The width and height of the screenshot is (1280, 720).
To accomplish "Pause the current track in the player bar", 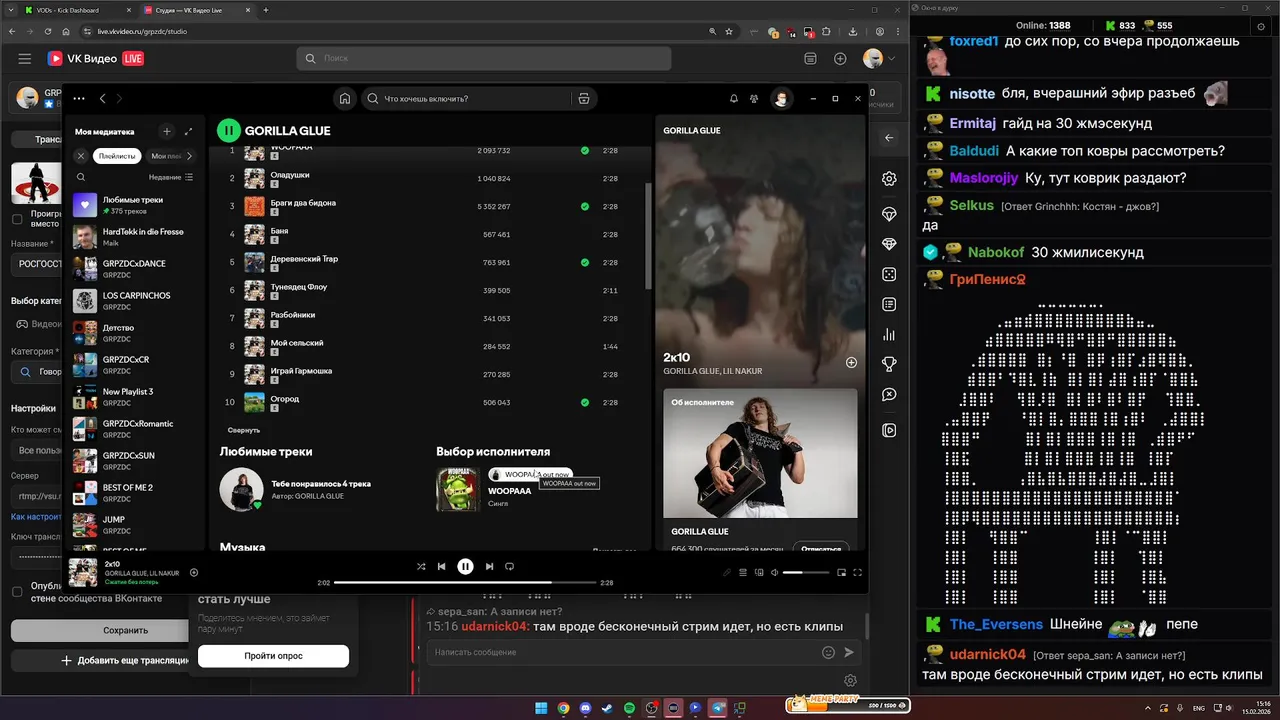I will point(465,566).
